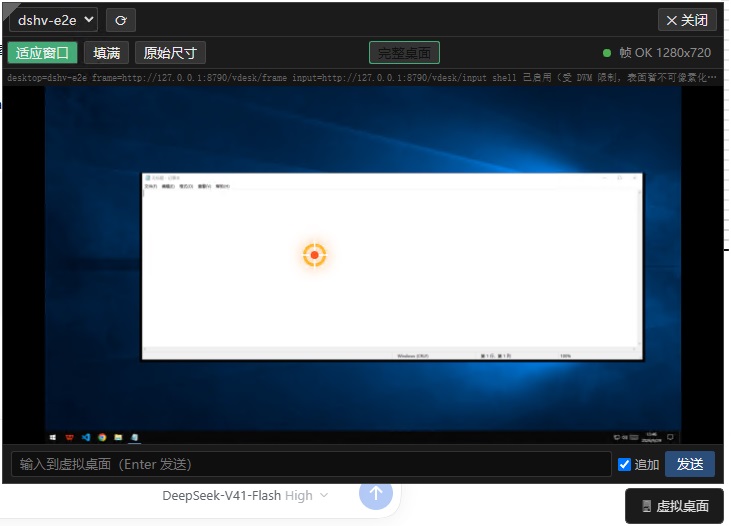The image size is (731, 526).
Task: Open the notification center icon in remote taskbar
Action: click(670, 437)
